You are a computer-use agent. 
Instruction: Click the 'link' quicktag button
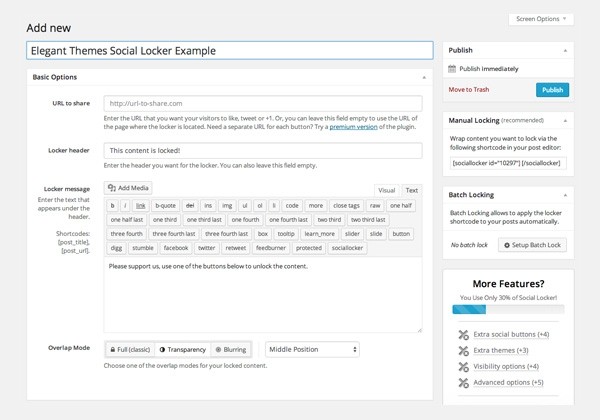pos(140,206)
